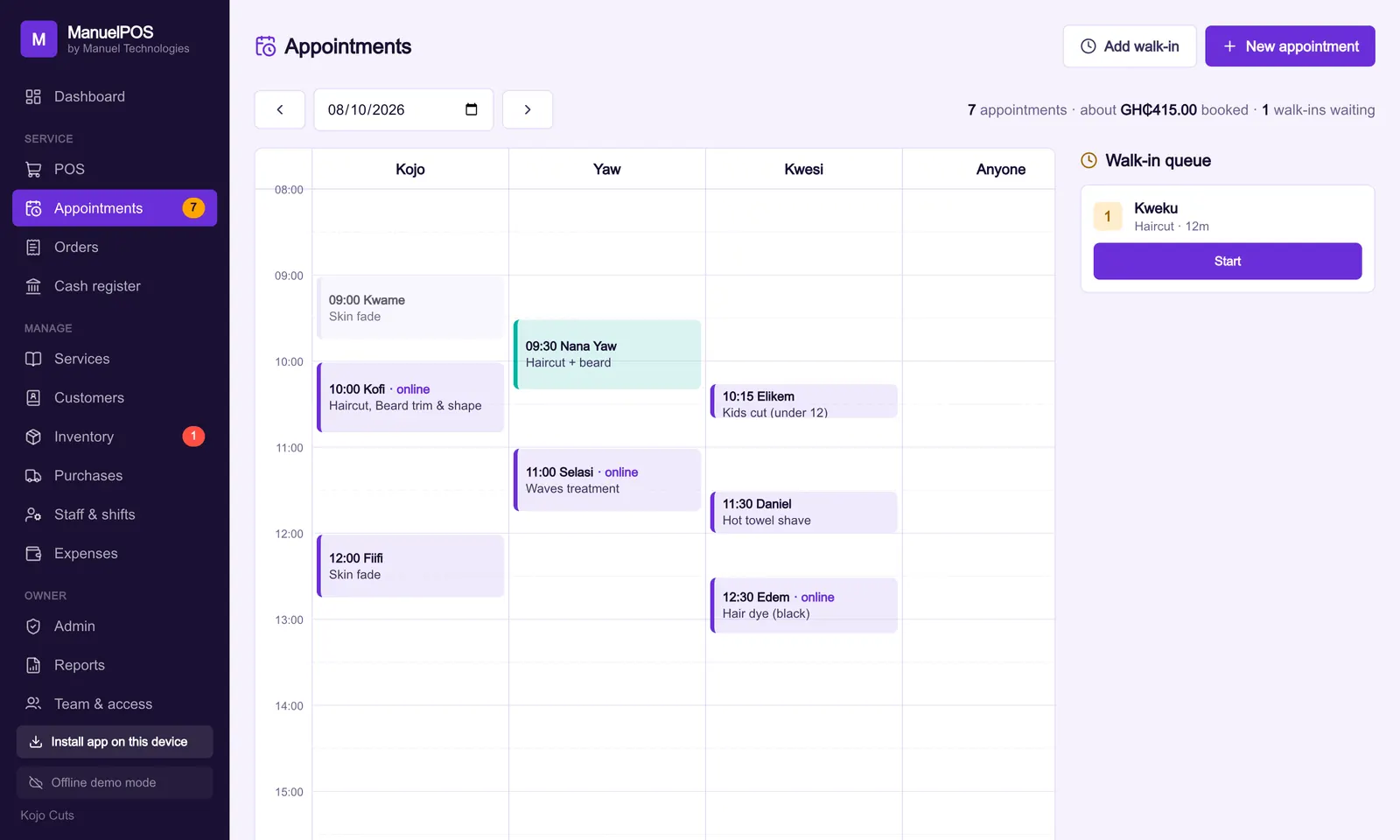Open the Cash register bank icon

point(33,286)
